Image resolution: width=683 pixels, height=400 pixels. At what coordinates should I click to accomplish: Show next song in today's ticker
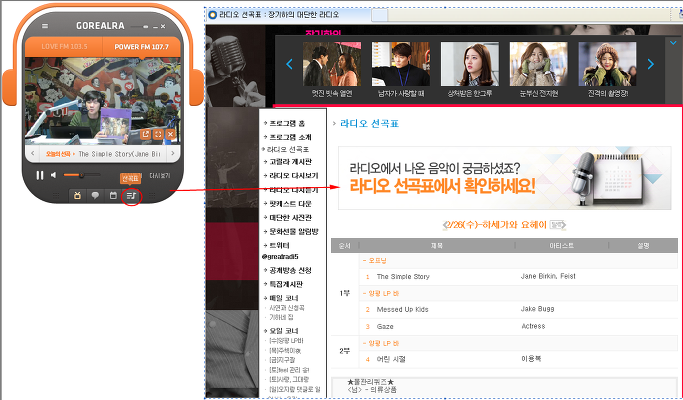[172, 153]
